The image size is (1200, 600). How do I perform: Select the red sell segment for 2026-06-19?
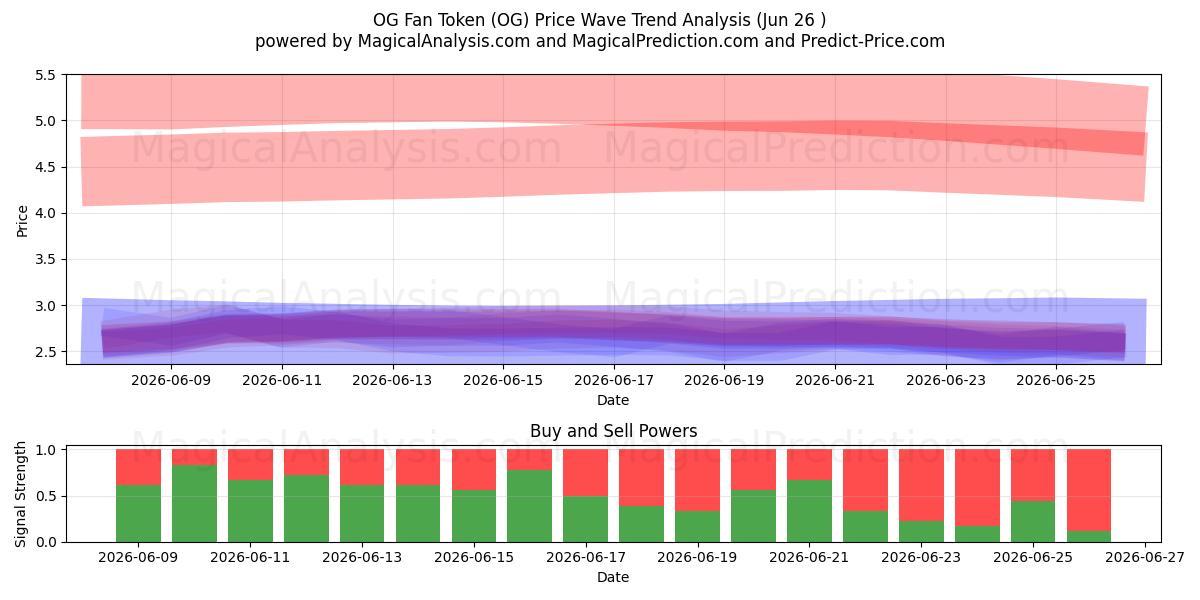[697, 480]
